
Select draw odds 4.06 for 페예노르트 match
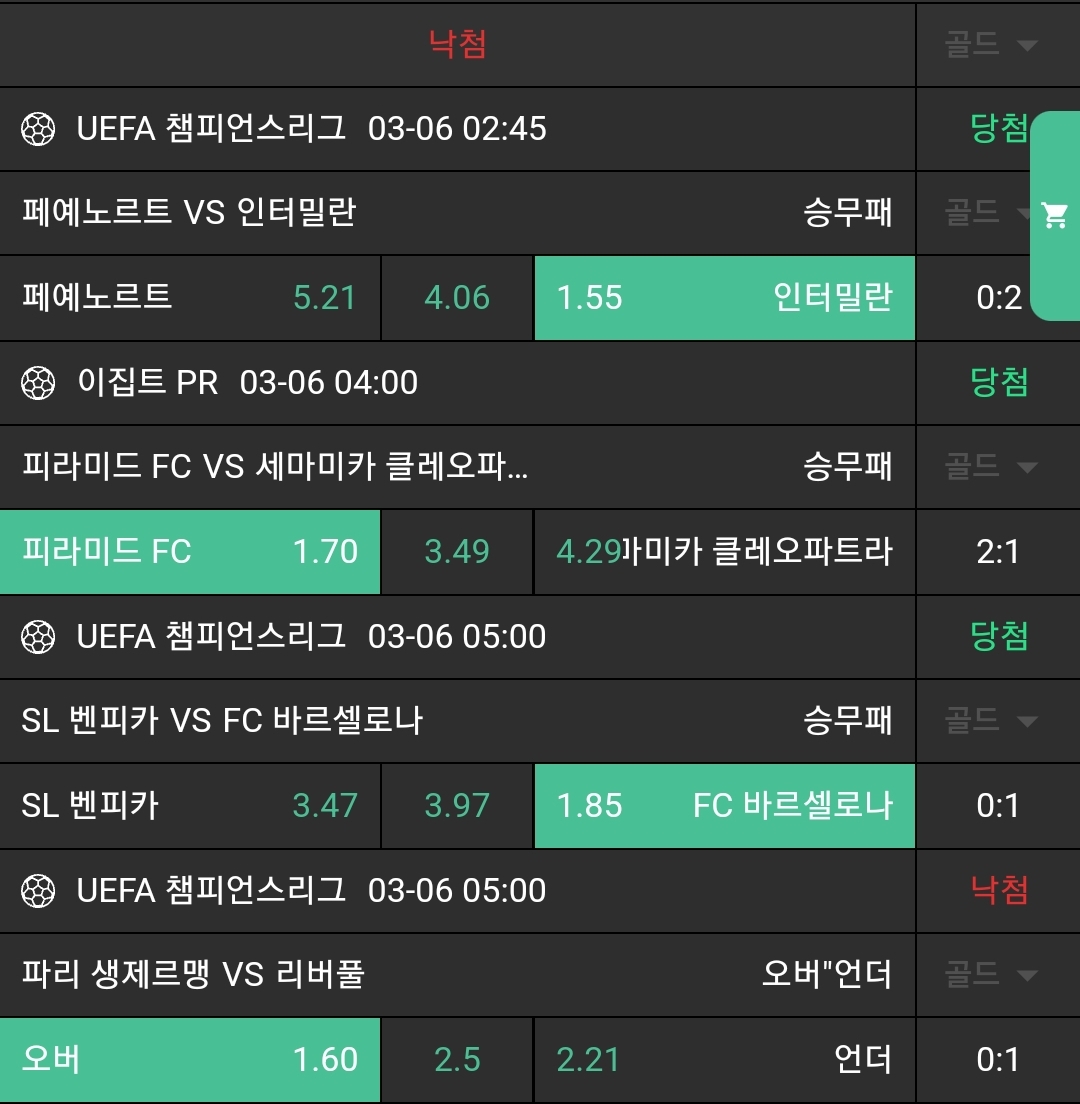point(457,298)
